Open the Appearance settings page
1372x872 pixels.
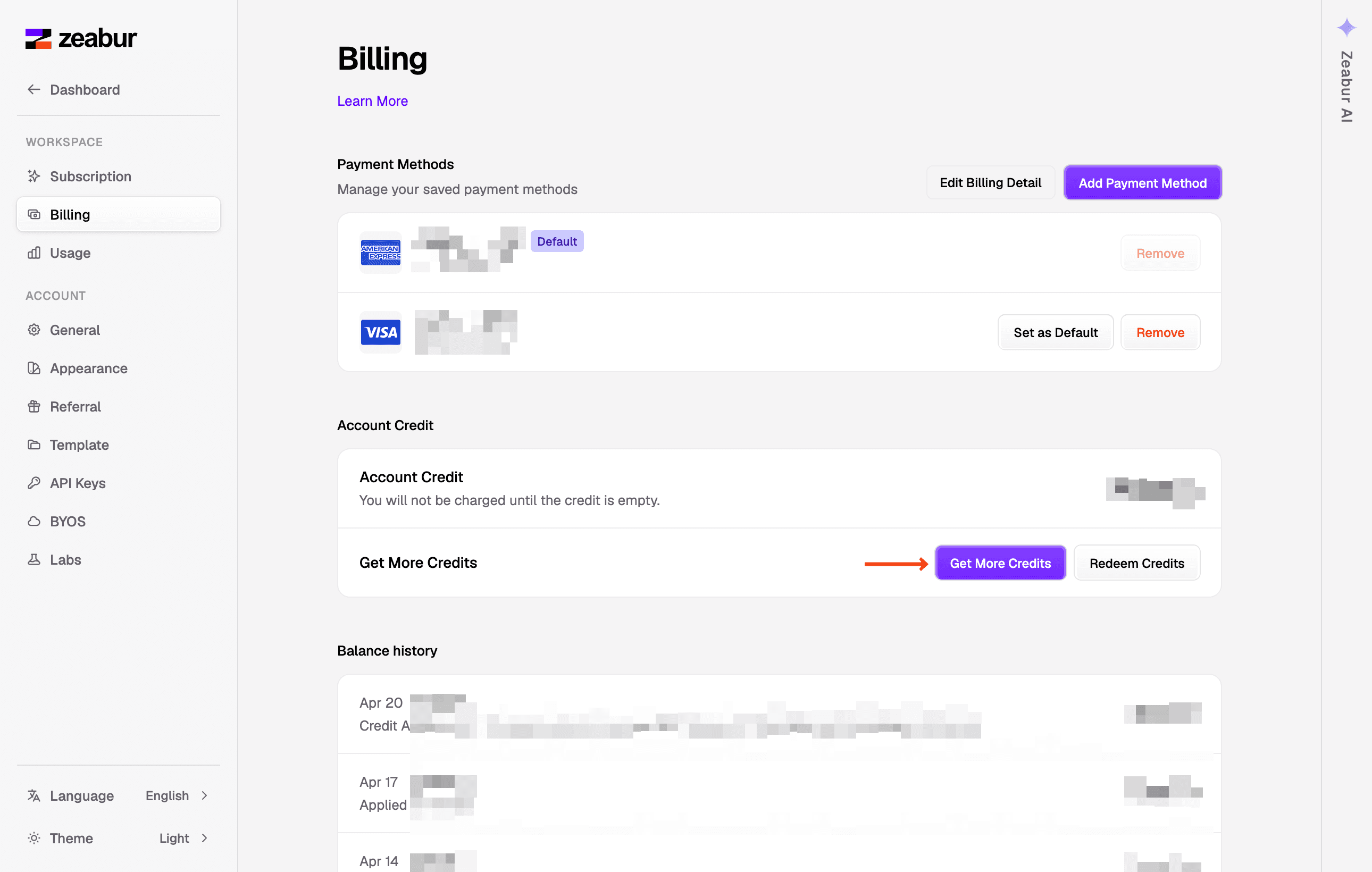click(88, 368)
